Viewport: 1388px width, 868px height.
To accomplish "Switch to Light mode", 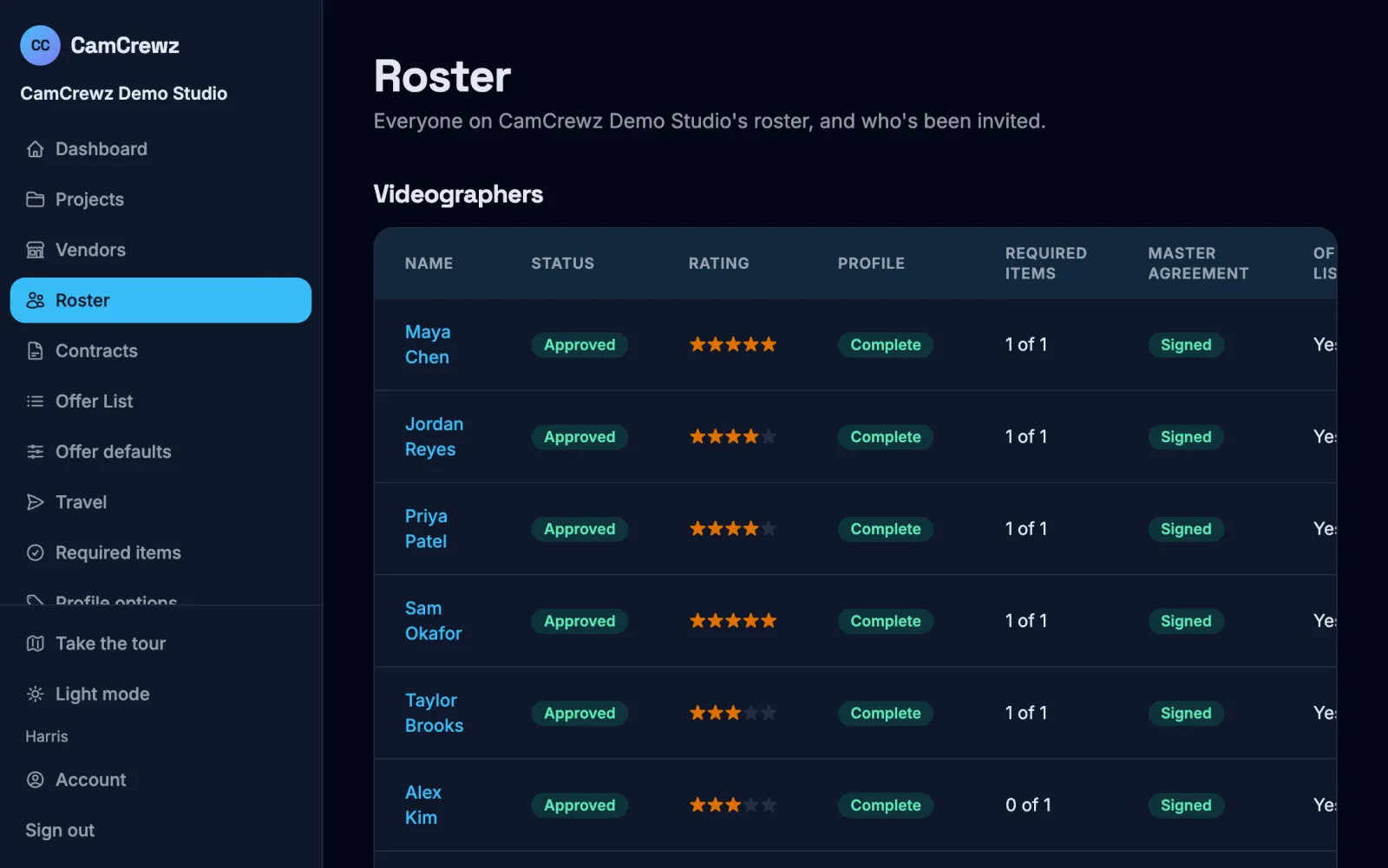I will (160, 694).
